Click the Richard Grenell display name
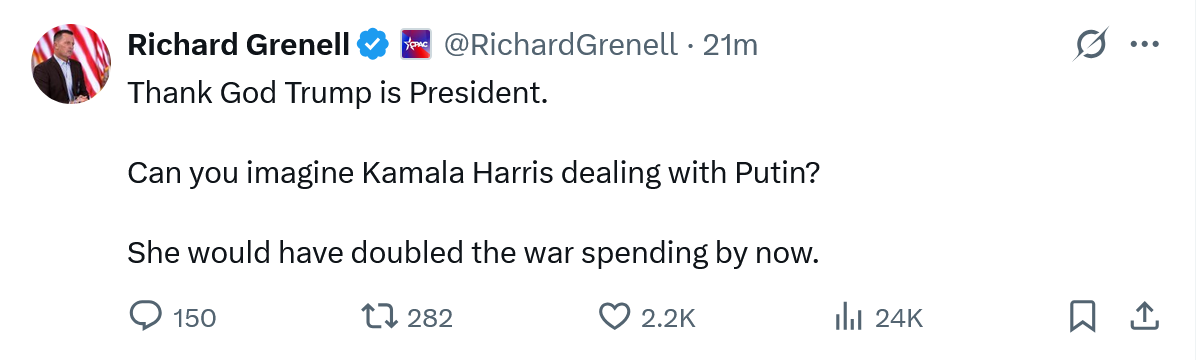Viewport: 1196px width, 360px height. pos(239,46)
